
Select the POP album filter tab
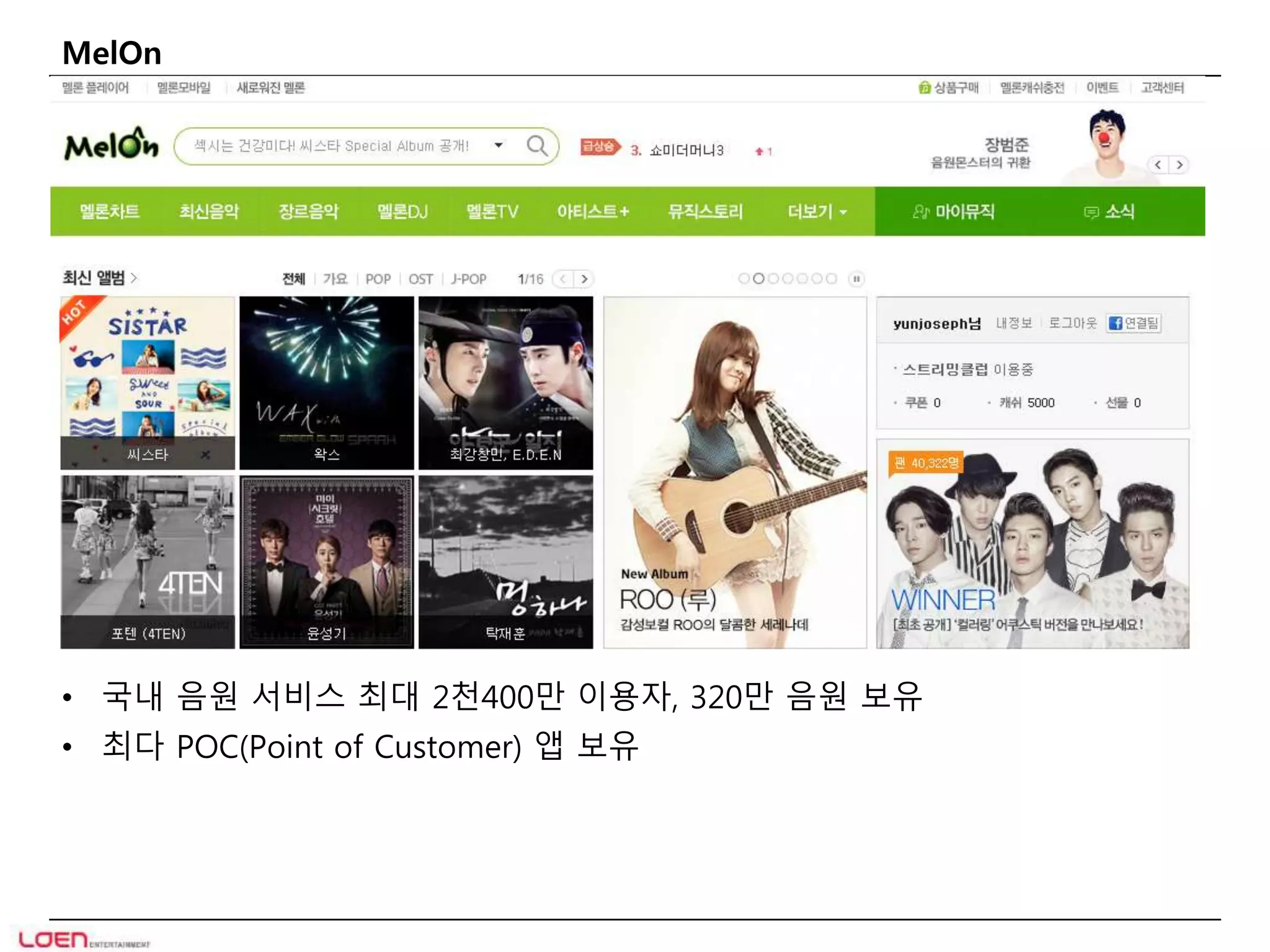coord(378,279)
